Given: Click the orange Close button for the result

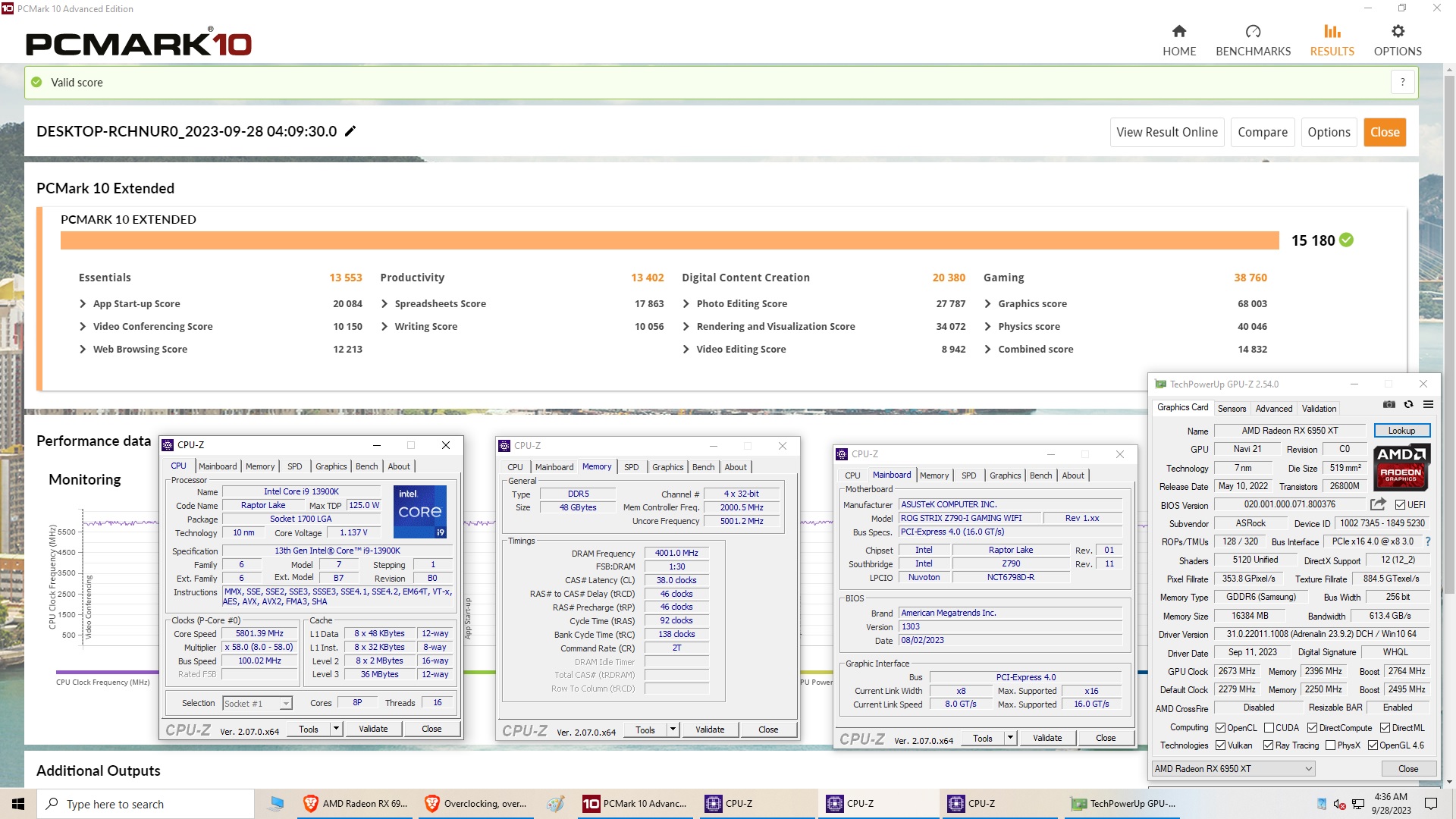Looking at the screenshot, I should click(x=1385, y=132).
